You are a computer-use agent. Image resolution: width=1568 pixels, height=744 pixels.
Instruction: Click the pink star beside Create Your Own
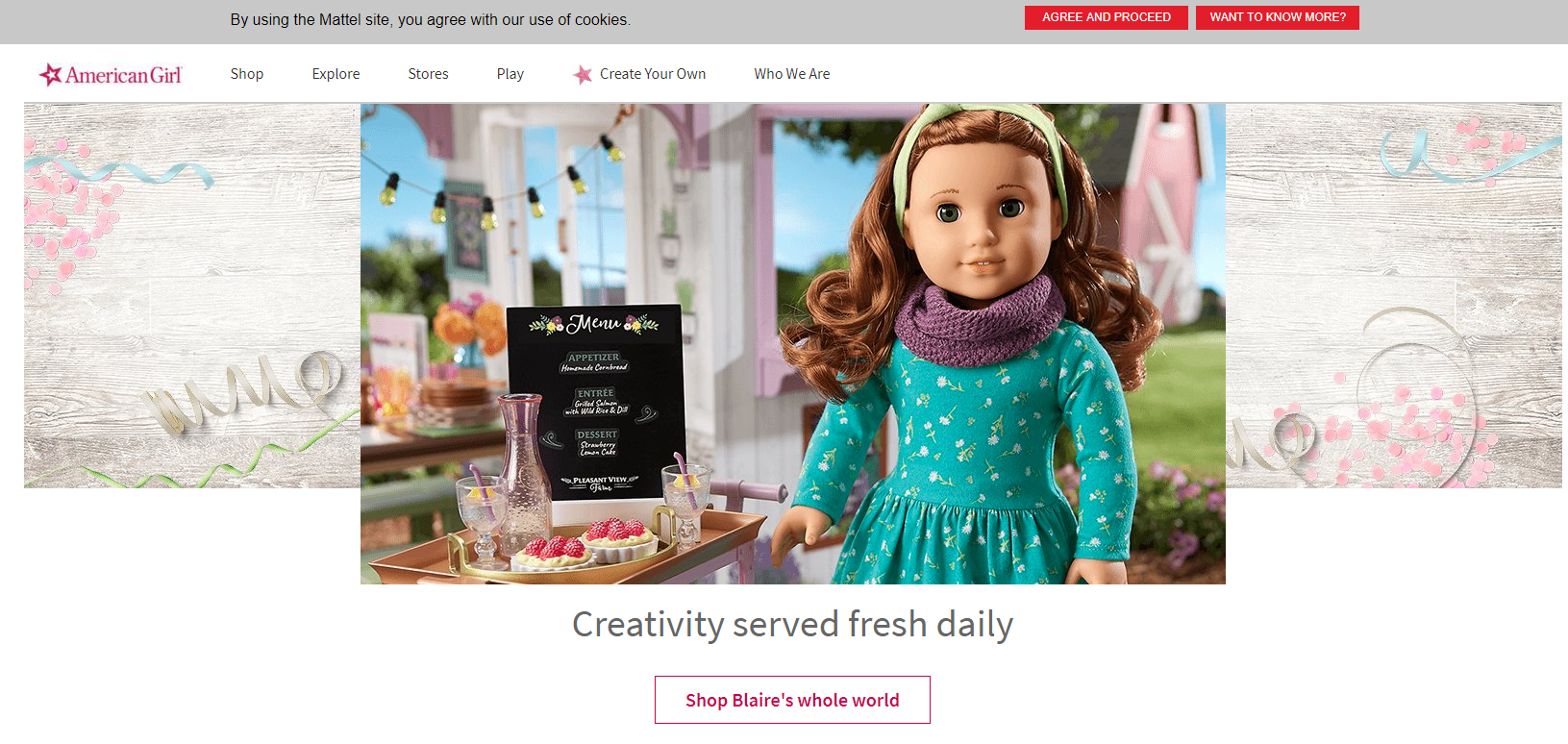[x=583, y=74]
